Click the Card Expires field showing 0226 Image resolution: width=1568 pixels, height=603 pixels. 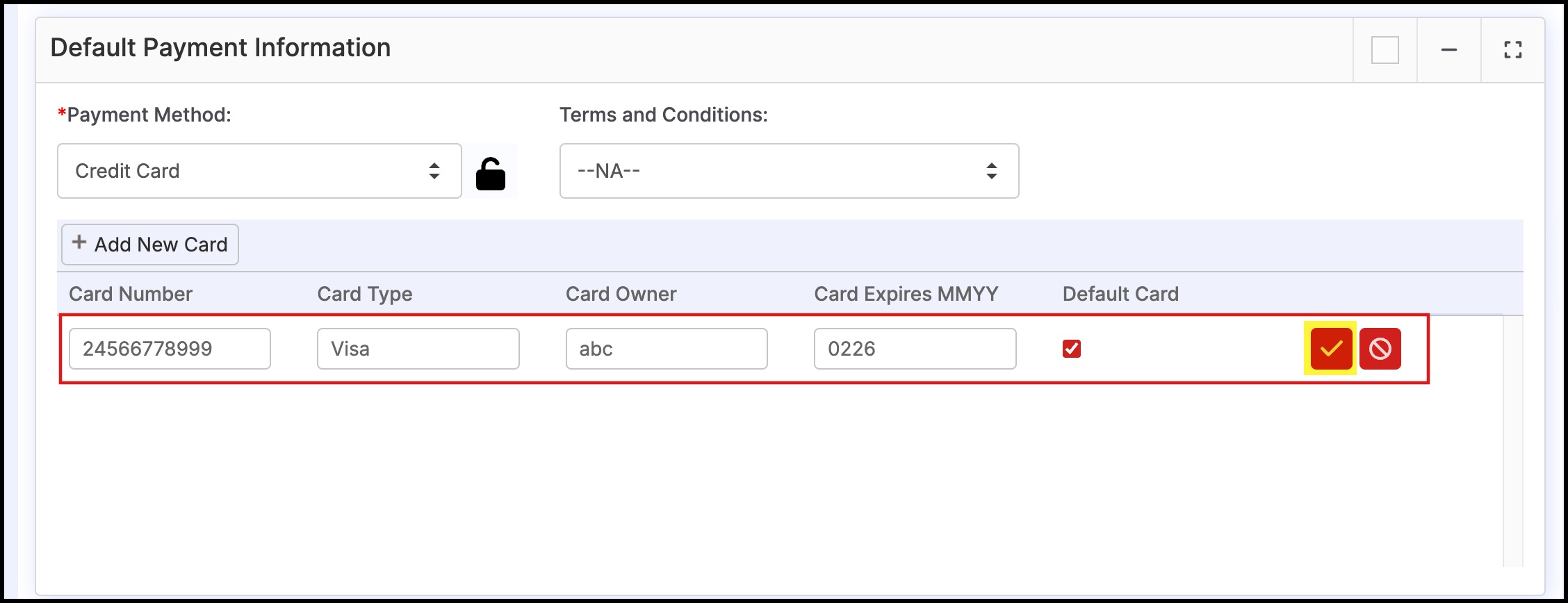(915, 349)
